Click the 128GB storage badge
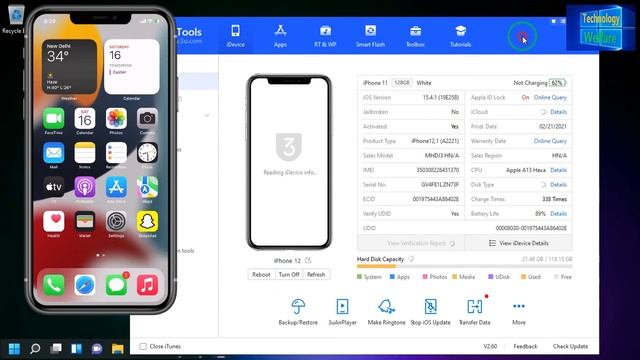 [401, 82]
